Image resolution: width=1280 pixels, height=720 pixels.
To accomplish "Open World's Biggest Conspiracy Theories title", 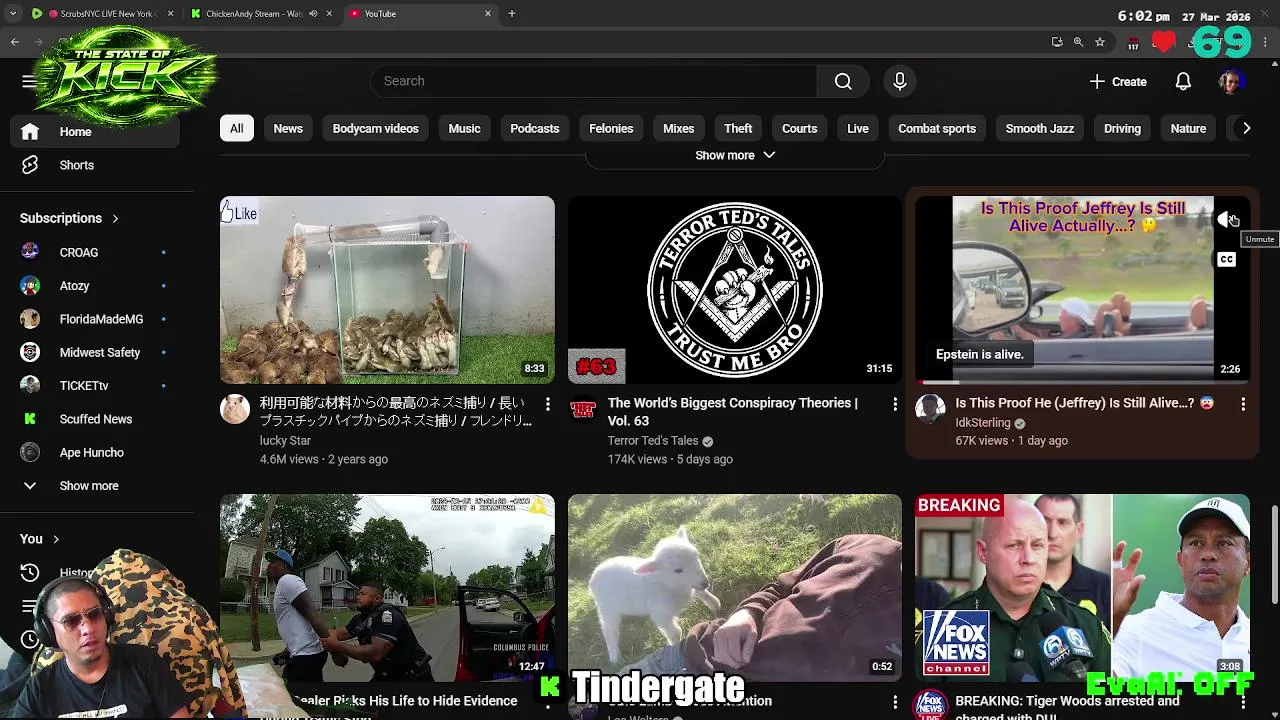I will [733, 412].
